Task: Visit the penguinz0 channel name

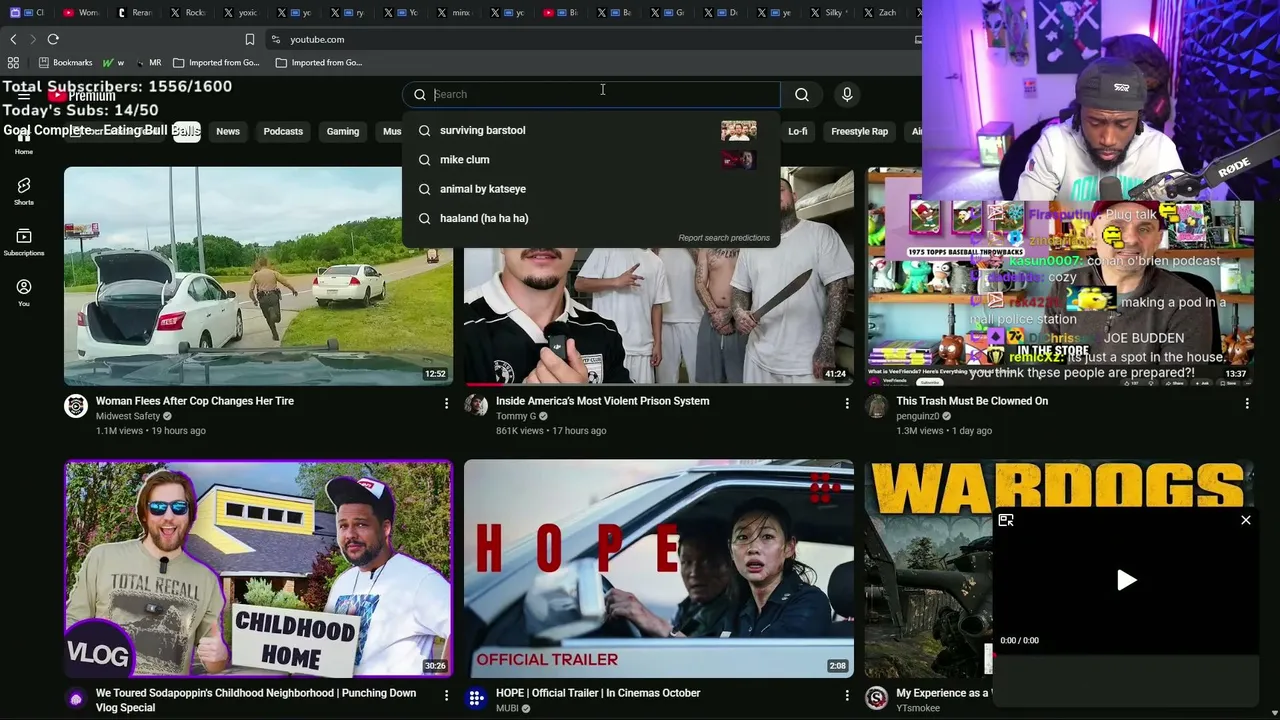Action: pos(918,416)
